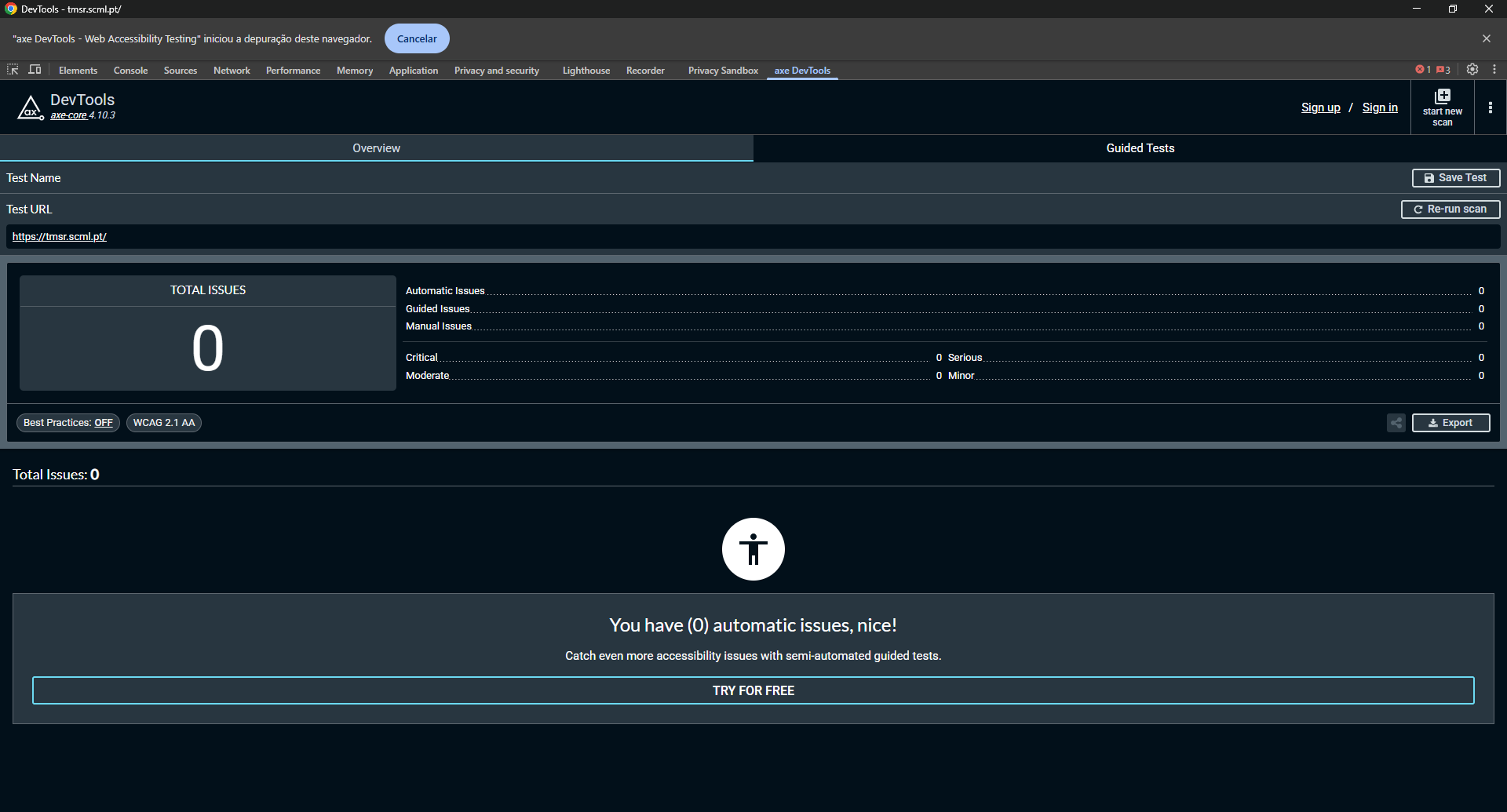Click the Re-run scan button
Screen dimensions: 1507x812
1450,209
